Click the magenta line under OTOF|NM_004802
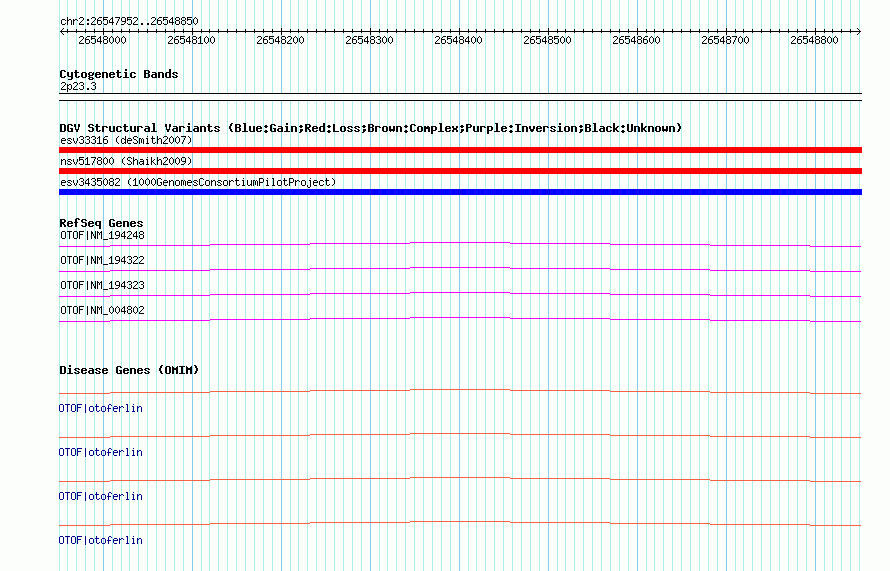Viewport: 890px width, 571px height. (x=460, y=318)
